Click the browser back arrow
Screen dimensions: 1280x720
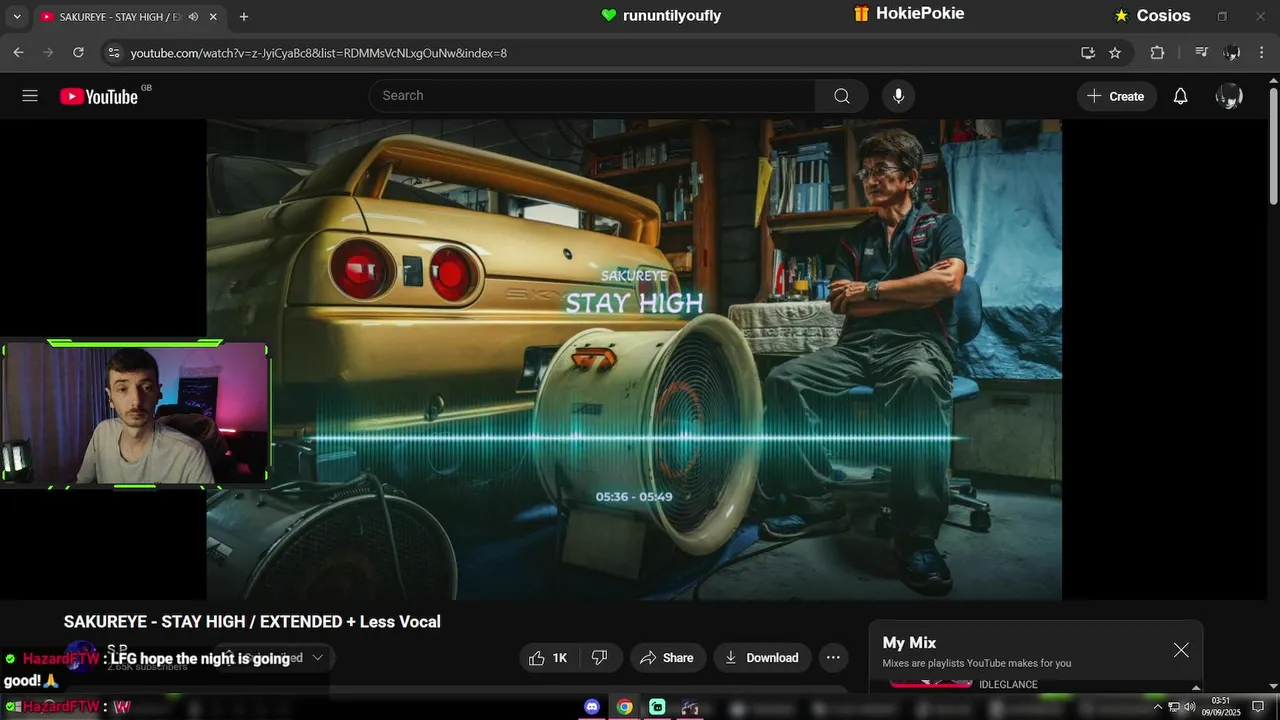(18, 53)
